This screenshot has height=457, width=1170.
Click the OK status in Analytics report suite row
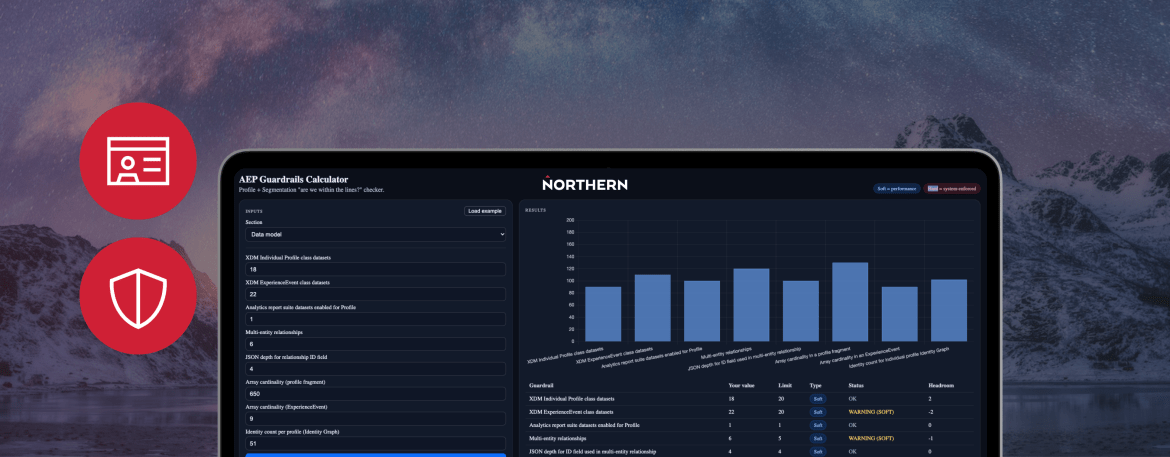(853, 425)
